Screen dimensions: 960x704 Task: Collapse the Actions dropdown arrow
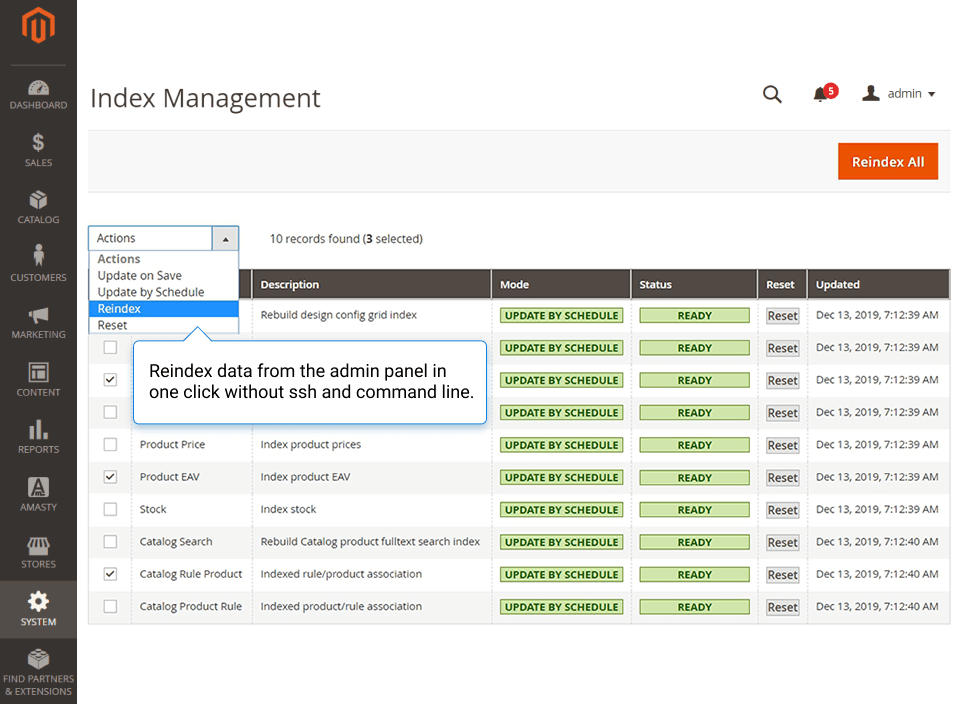click(x=225, y=239)
